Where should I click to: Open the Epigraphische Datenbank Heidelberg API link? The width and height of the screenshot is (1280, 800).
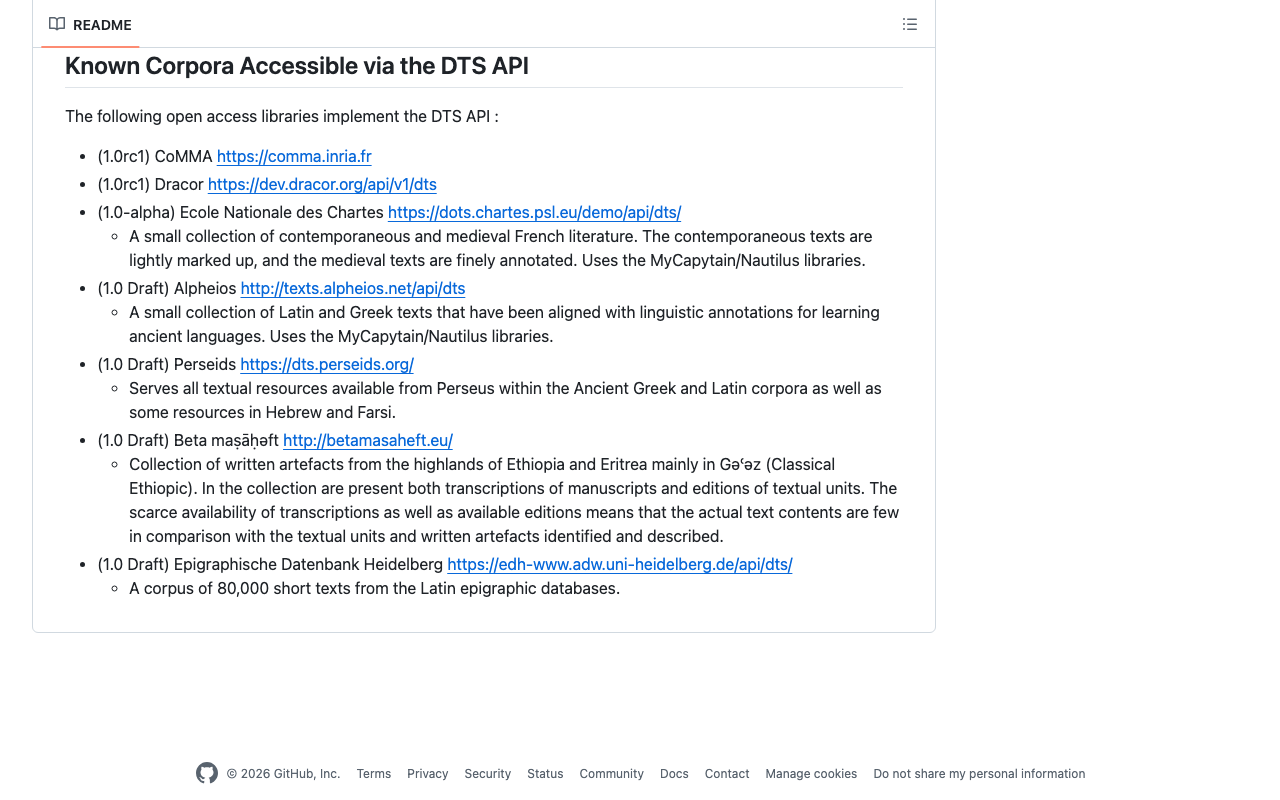pos(619,564)
